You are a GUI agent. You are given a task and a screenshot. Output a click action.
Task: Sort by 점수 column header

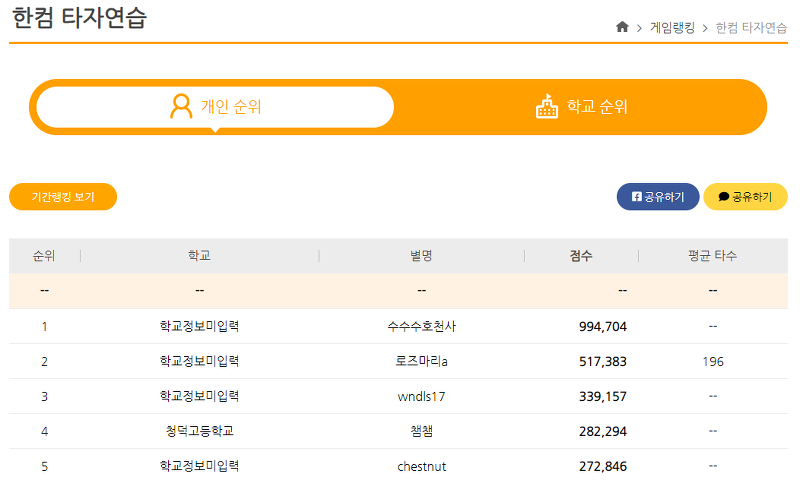581,256
